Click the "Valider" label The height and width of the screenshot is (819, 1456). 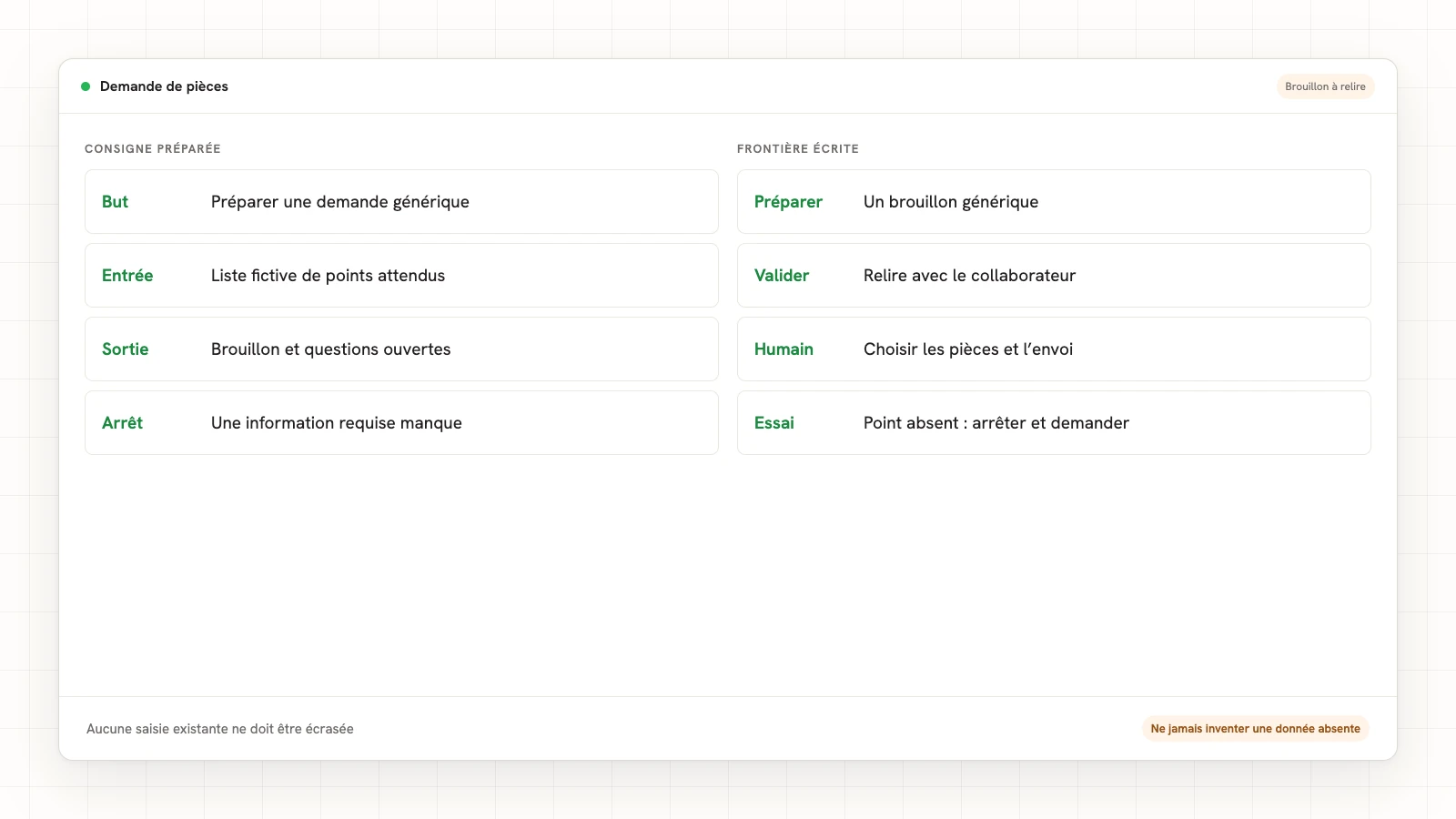(782, 276)
